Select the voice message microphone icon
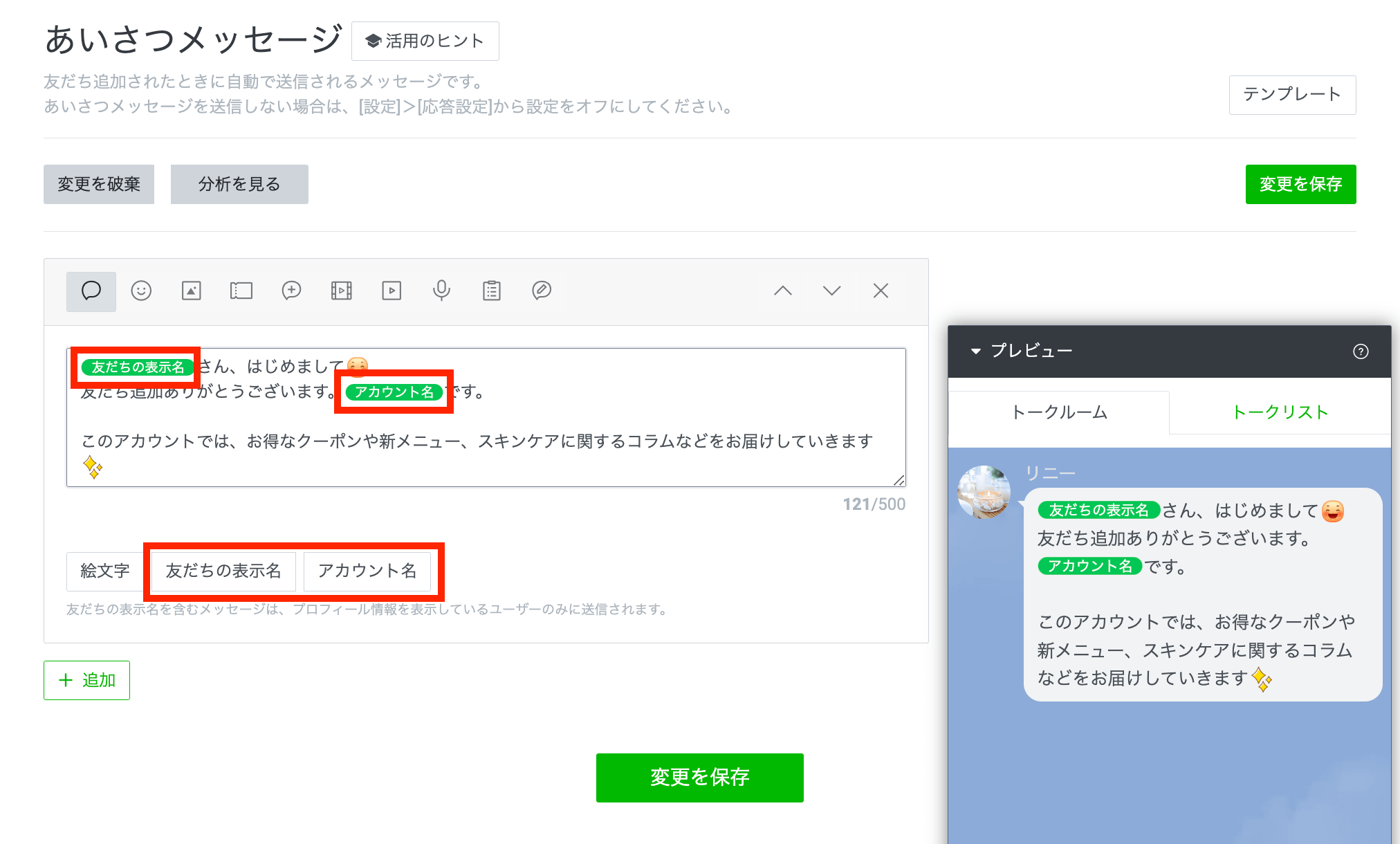Image resolution: width=1400 pixels, height=844 pixels. [441, 291]
